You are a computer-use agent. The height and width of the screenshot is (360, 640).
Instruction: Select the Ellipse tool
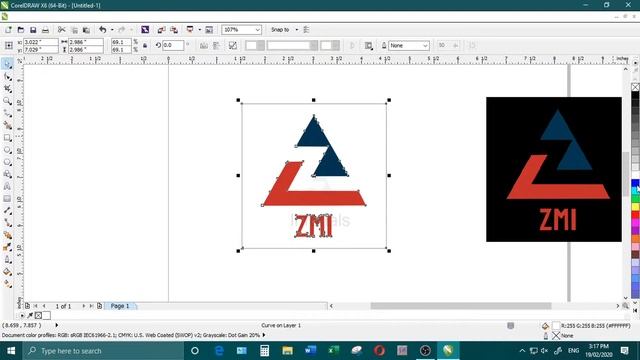click(x=7, y=150)
